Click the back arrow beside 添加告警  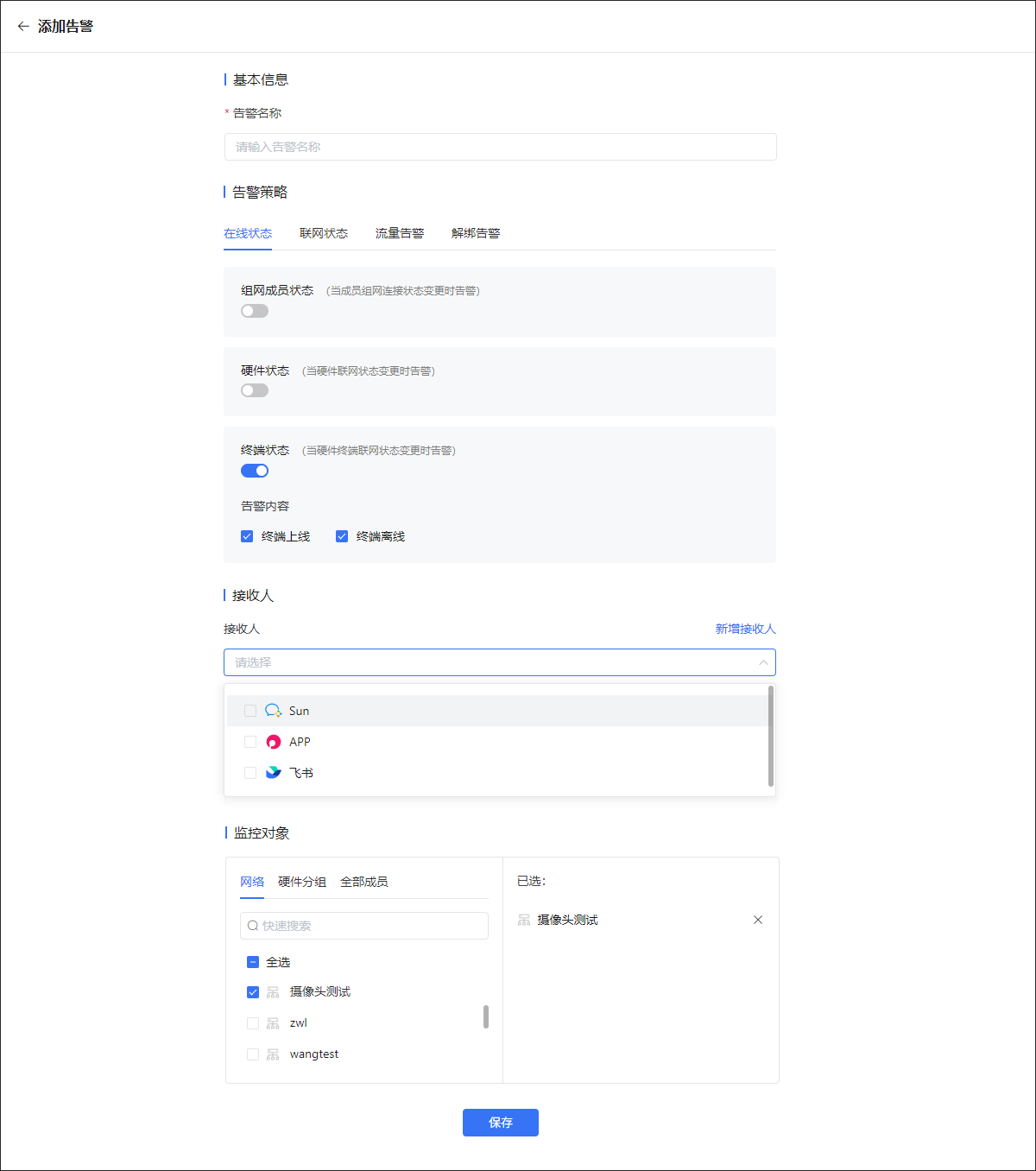(23, 27)
